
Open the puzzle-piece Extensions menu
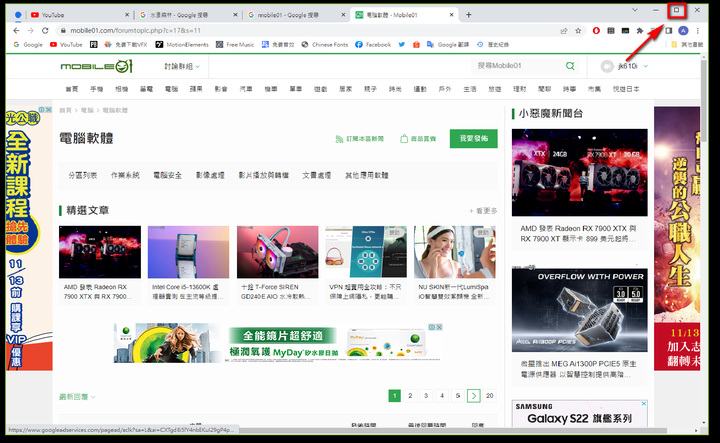[640, 31]
